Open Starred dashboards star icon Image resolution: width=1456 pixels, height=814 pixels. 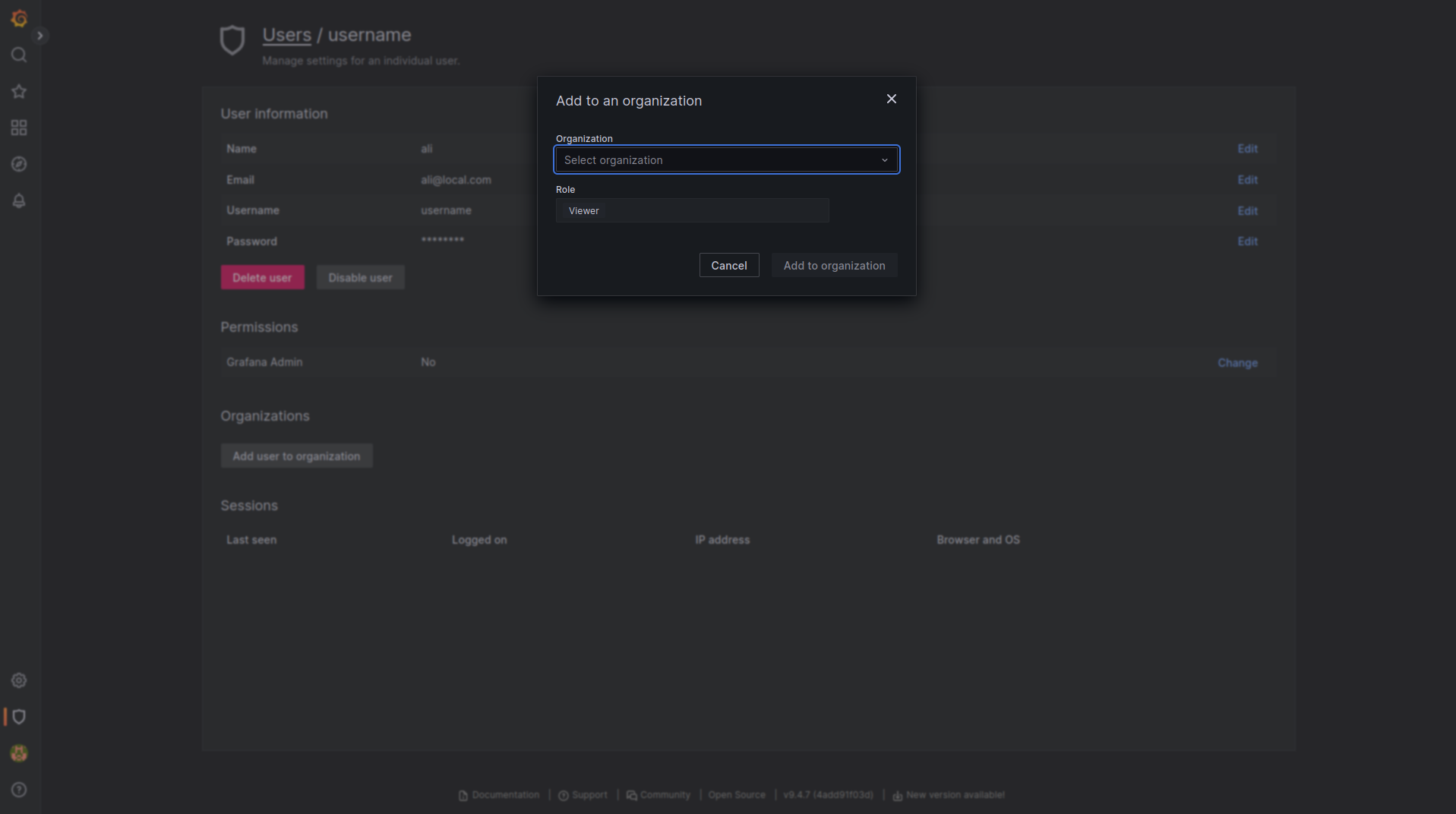pyautogui.click(x=19, y=91)
